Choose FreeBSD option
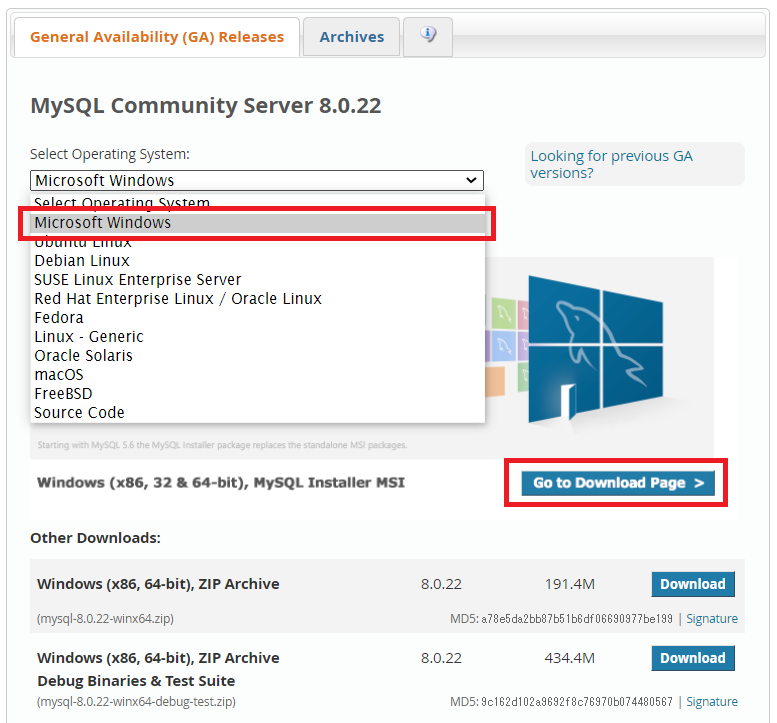The image size is (777, 723). click(258, 393)
